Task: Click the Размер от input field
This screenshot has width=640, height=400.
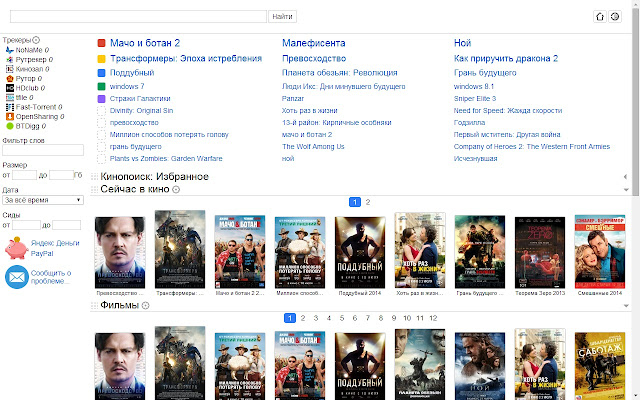Action: (24, 176)
